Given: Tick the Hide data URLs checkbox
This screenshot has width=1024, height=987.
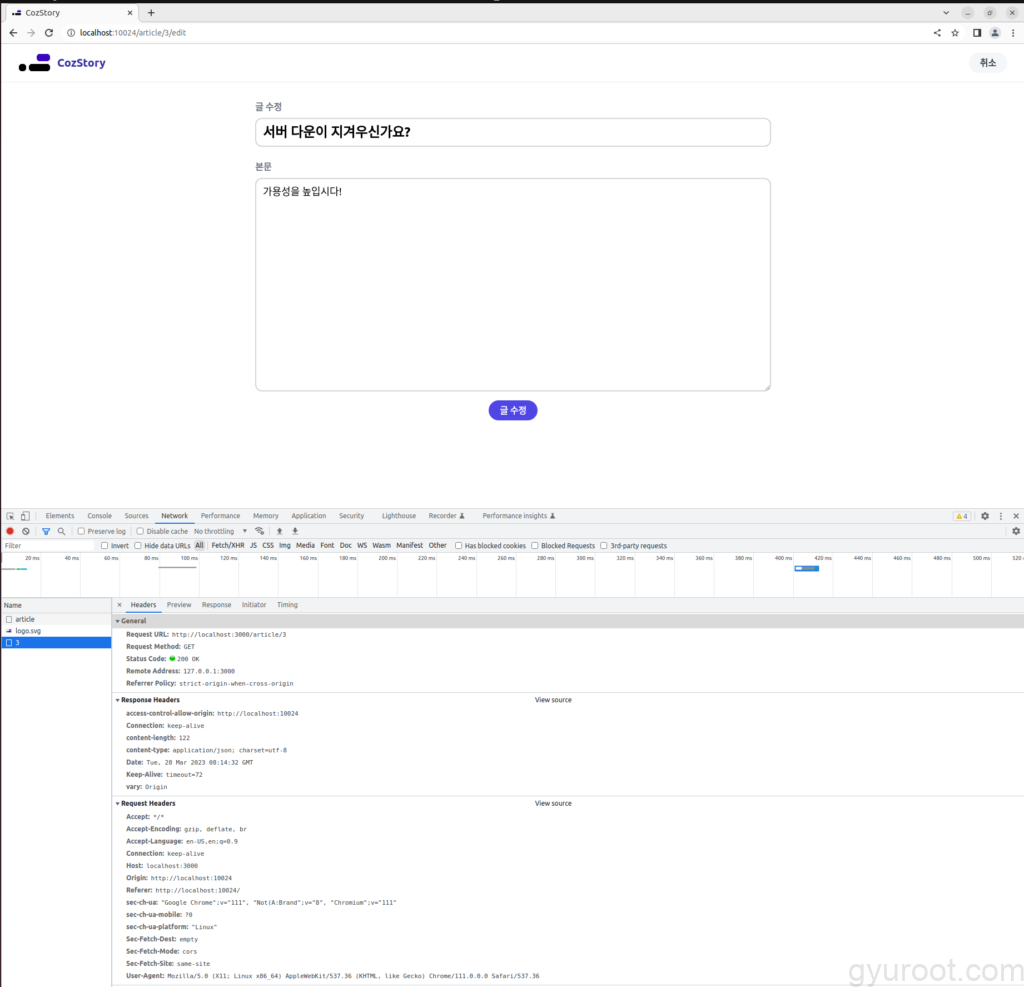Looking at the screenshot, I should (x=139, y=546).
